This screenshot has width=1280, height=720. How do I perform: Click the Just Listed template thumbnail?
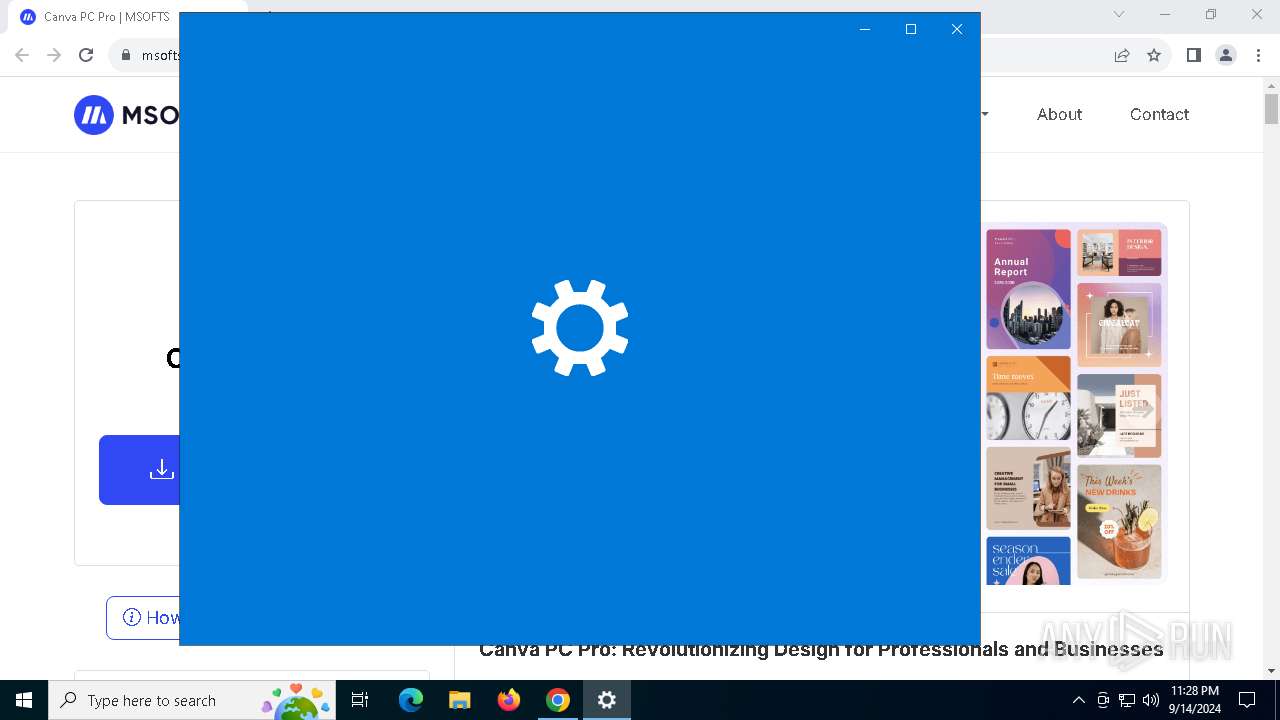pyautogui.click(x=1119, y=415)
